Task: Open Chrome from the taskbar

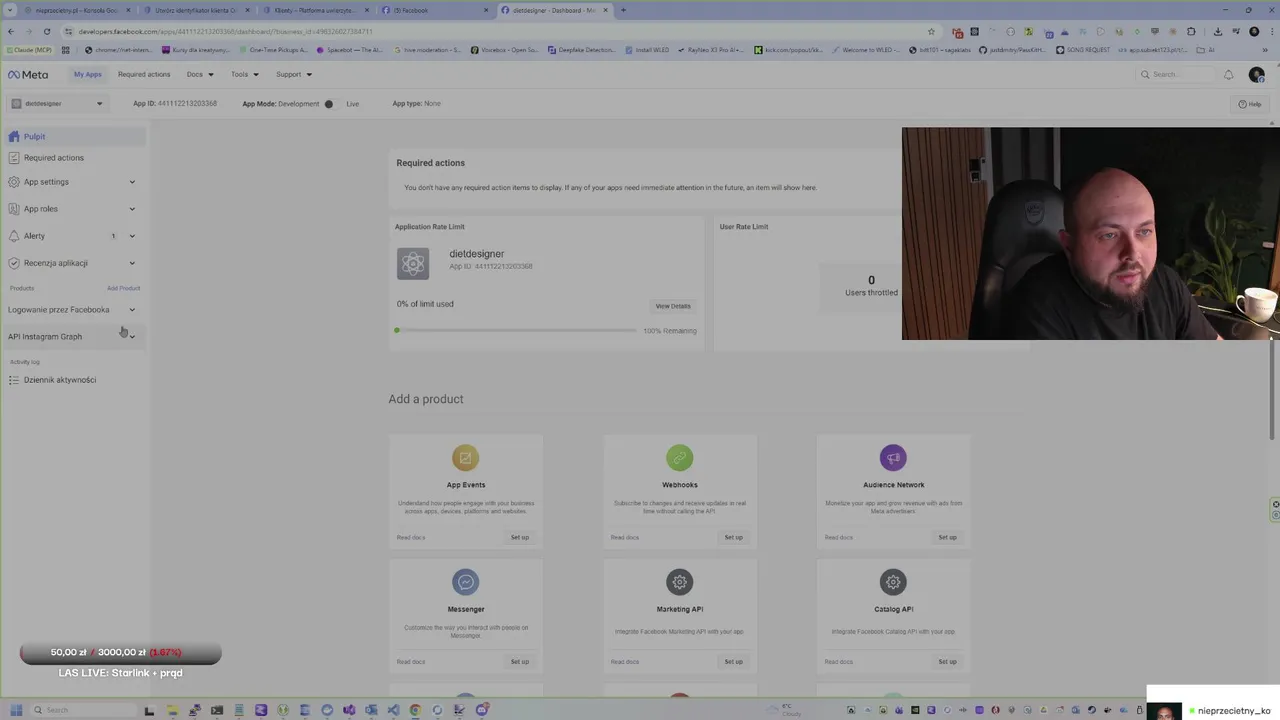Action: (x=415, y=710)
